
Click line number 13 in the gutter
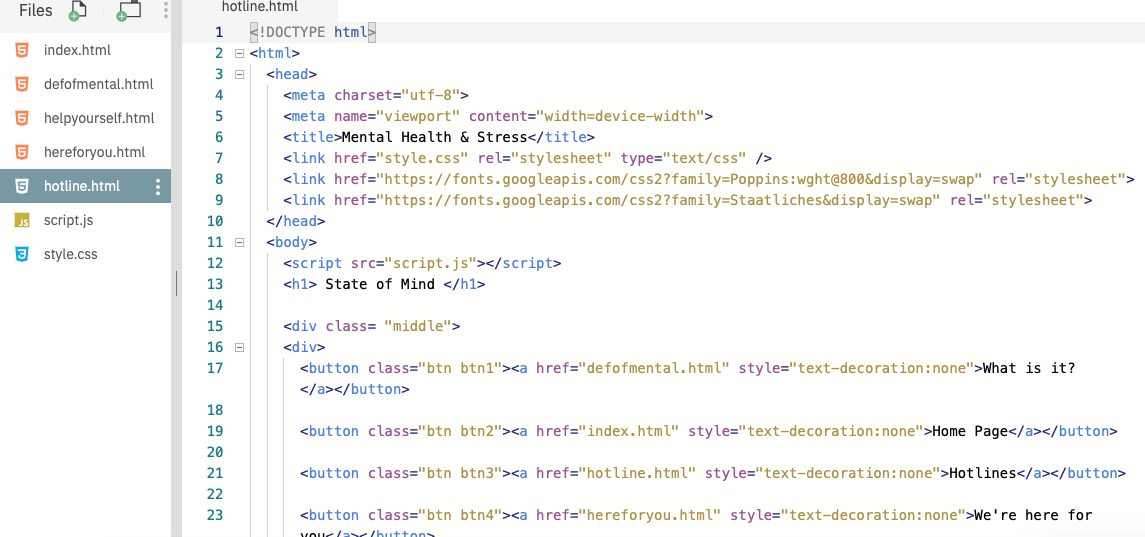[215, 284]
